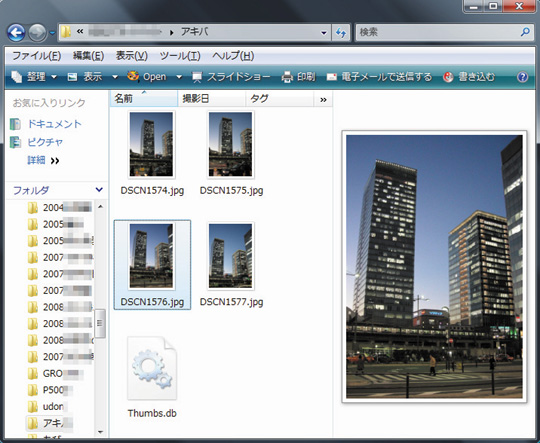The height and width of the screenshot is (443, 540).
Task: Click the 印刷 print button
Action: tap(298, 76)
